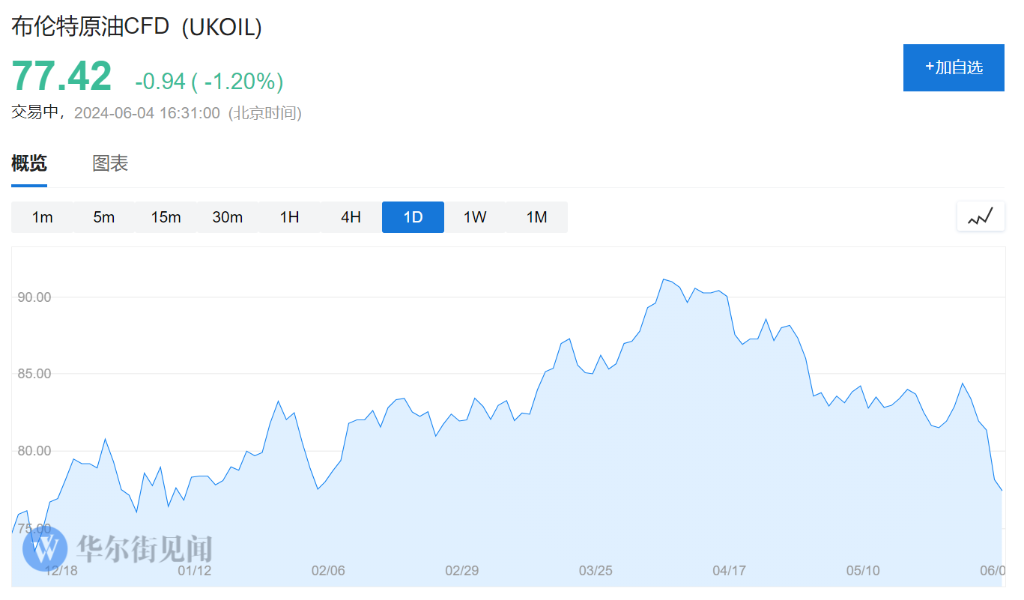
Task: Add UKOIL via the 加自选 button
Action: click(953, 67)
